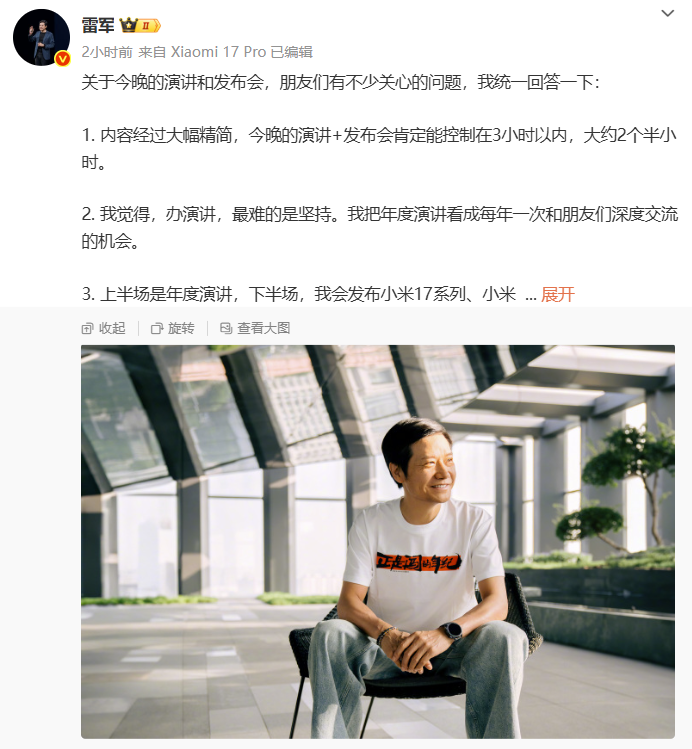The height and width of the screenshot is (749, 692).
Task: Rotate the photo with 旋转
Action: pos(181,328)
